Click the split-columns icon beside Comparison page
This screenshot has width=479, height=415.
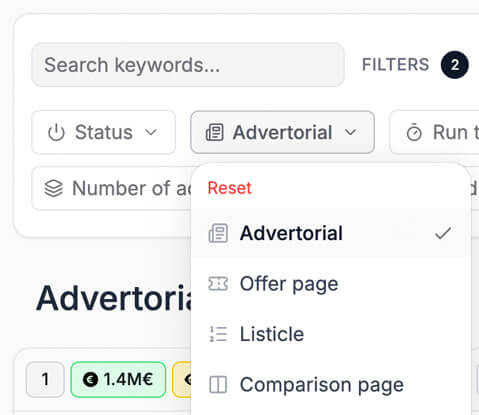[x=218, y=385]
